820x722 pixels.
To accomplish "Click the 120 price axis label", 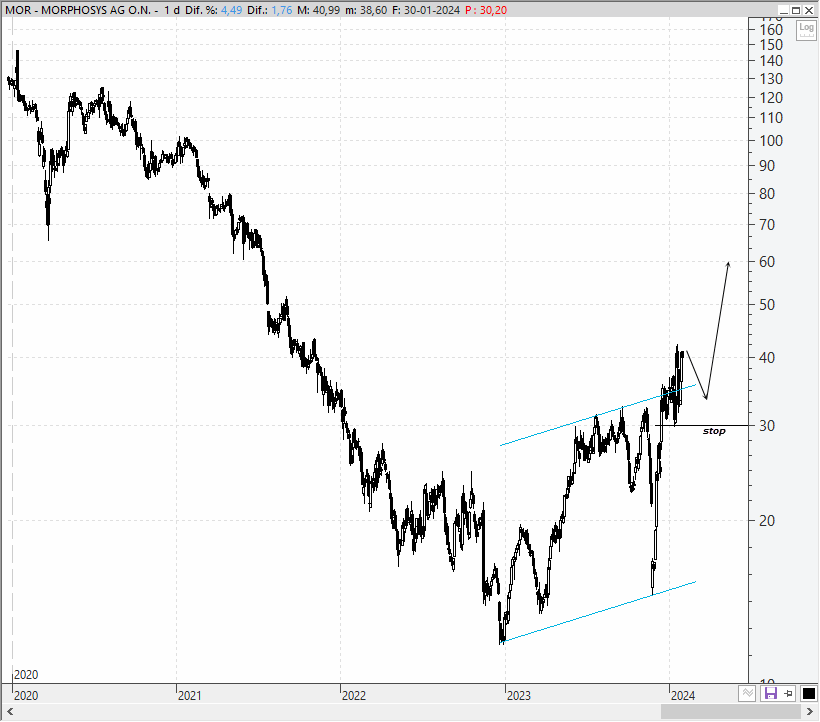I will 771,98.
